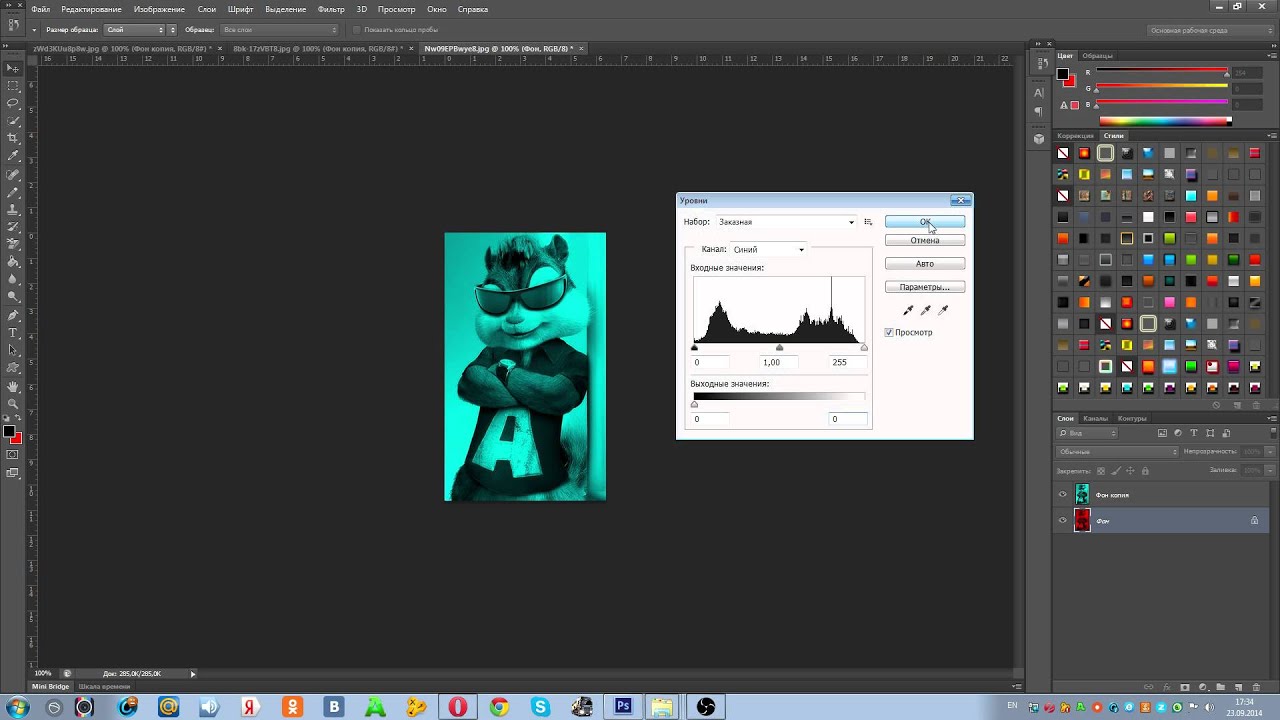This screenshot has height=720, width=1280.
Task: Pick the gray point eyedropper in Levels
Action: coord(925,311)
